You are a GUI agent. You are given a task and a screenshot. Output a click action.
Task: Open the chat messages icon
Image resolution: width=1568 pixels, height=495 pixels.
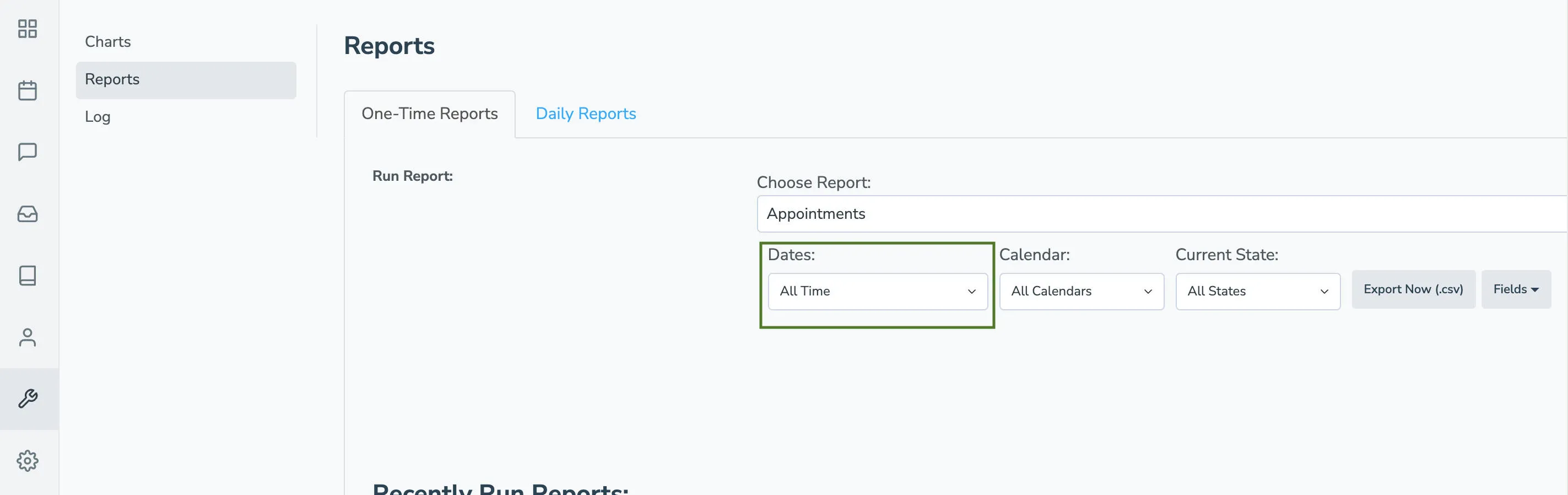pos(27,152)
